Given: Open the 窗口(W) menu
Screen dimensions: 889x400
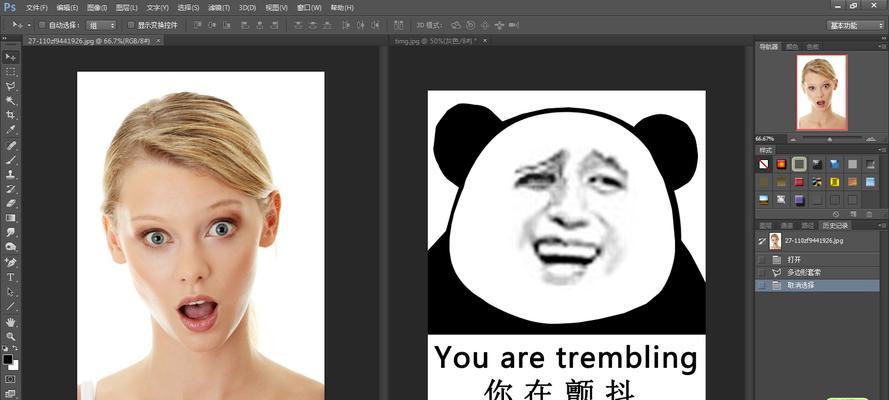Looking at the screenshot, I should (x=310, y=8).
